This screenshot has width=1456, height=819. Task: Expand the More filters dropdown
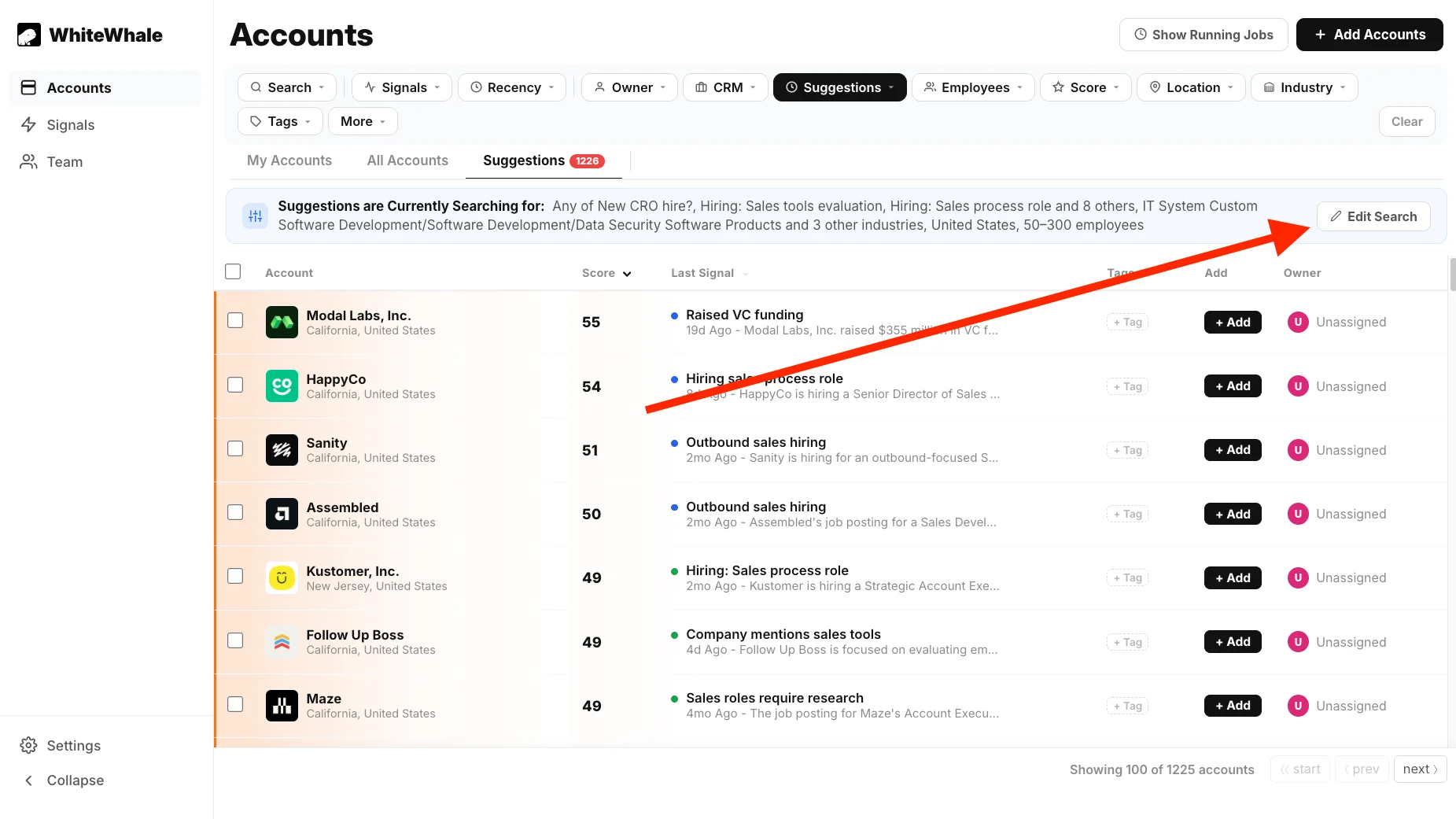point(363,121)
